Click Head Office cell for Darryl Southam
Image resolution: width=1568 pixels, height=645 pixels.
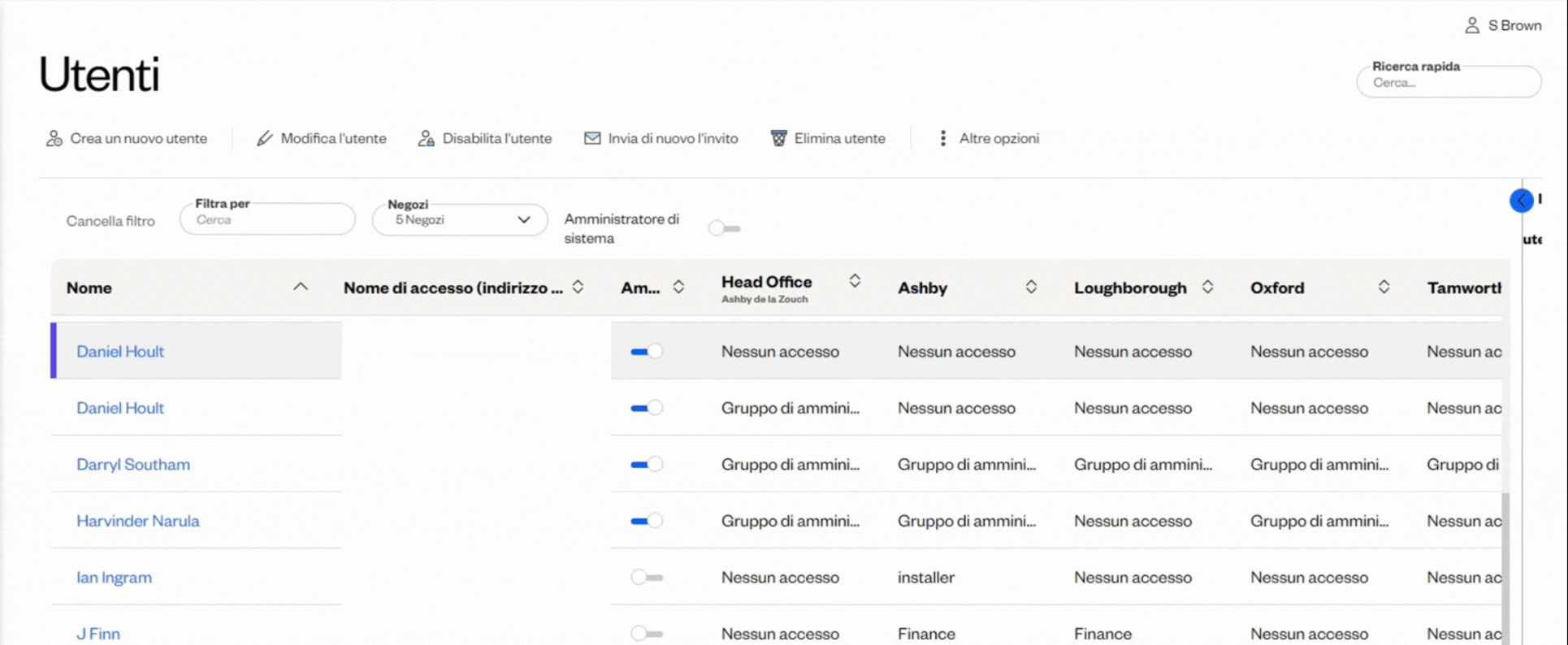(790, 465)
